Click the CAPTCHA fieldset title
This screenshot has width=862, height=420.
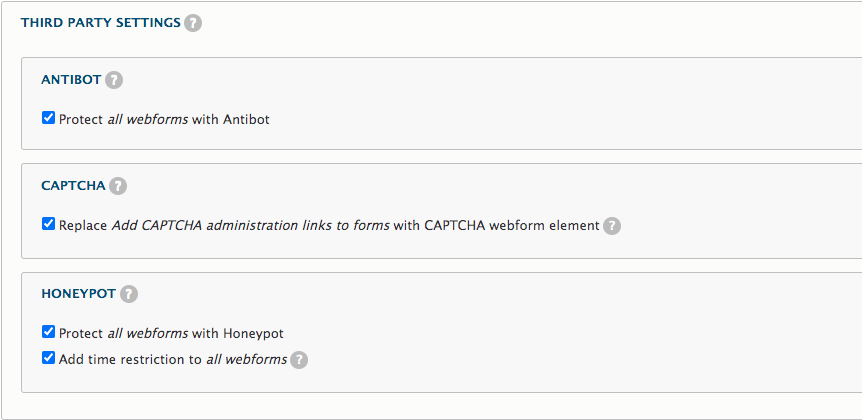[72, 186]
